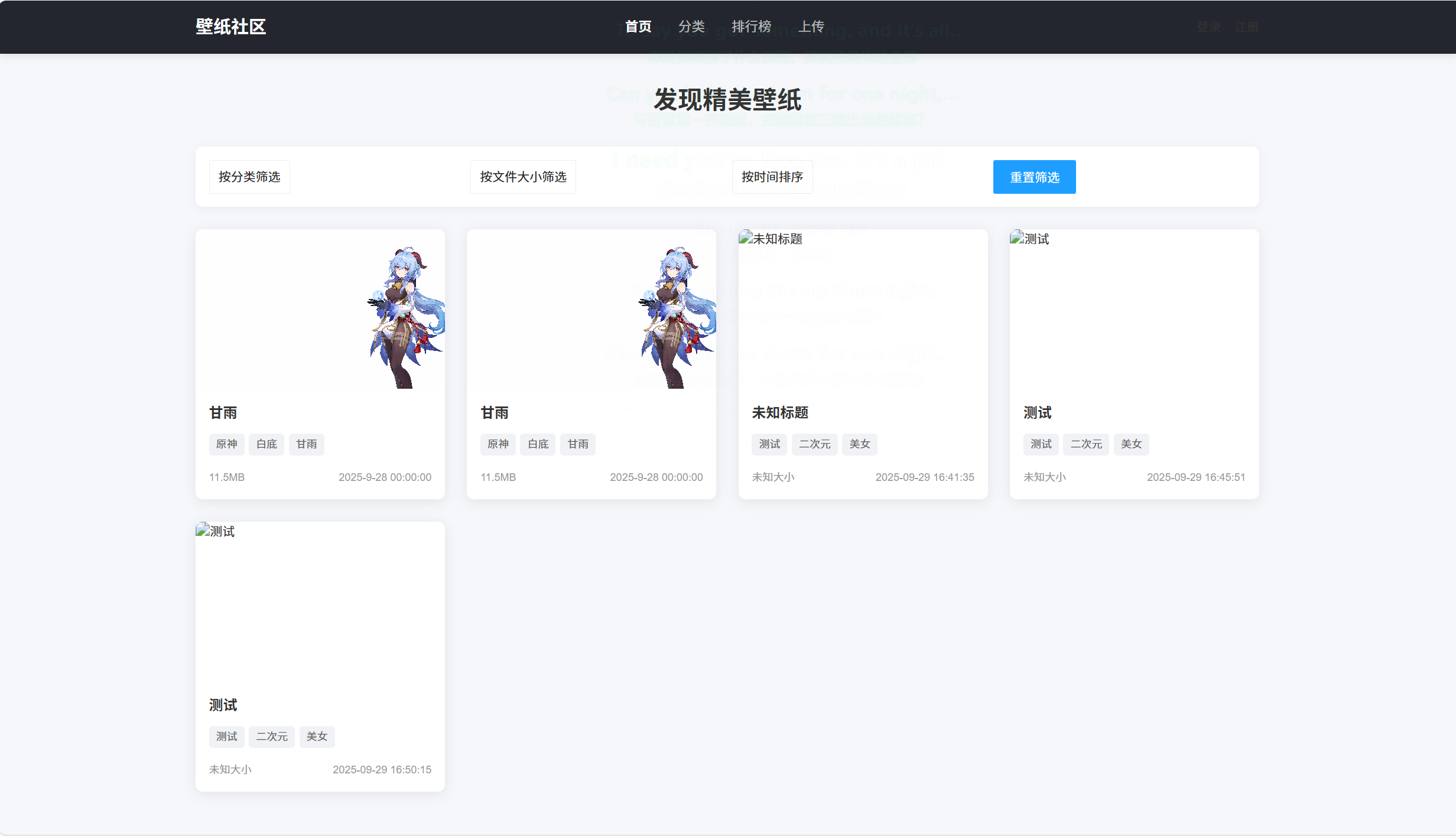The height and width of the screenshot is (836, 1456).
Task: Expand the 按文件大小筛选 size filter dropdown
Action: coord(523,177)
